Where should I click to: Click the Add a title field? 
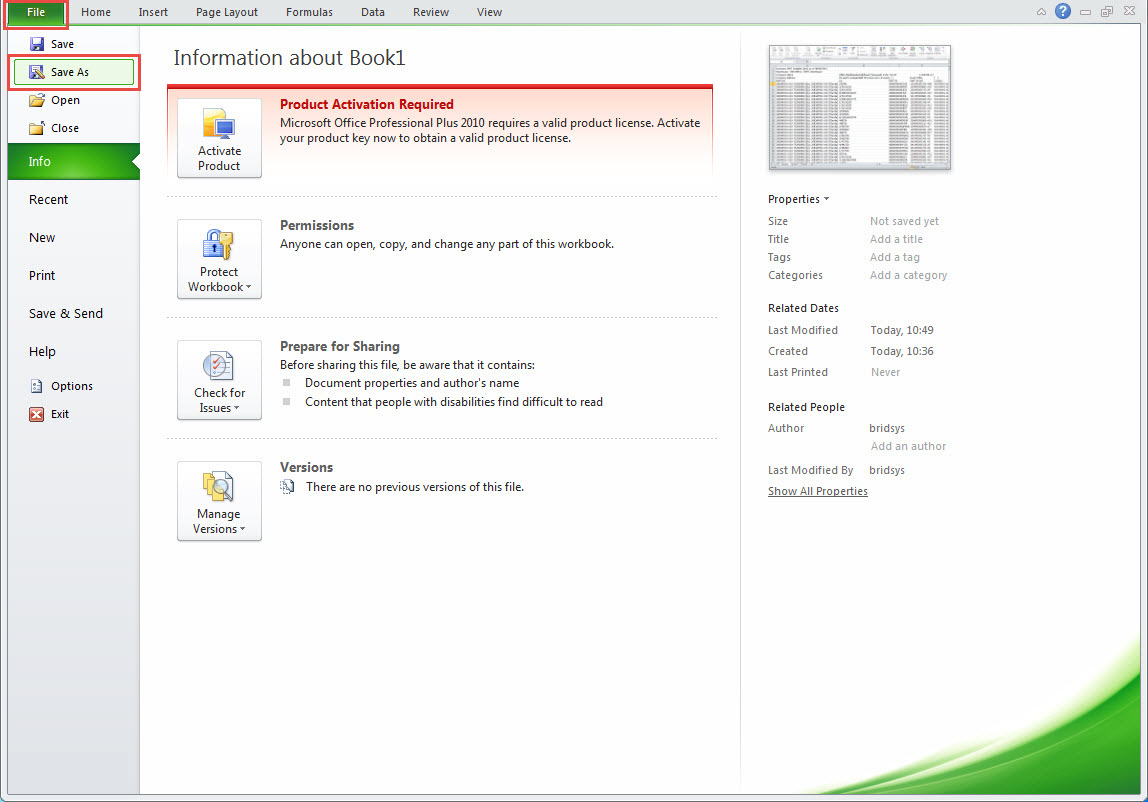pyautogui.click(x=896, y=240)
